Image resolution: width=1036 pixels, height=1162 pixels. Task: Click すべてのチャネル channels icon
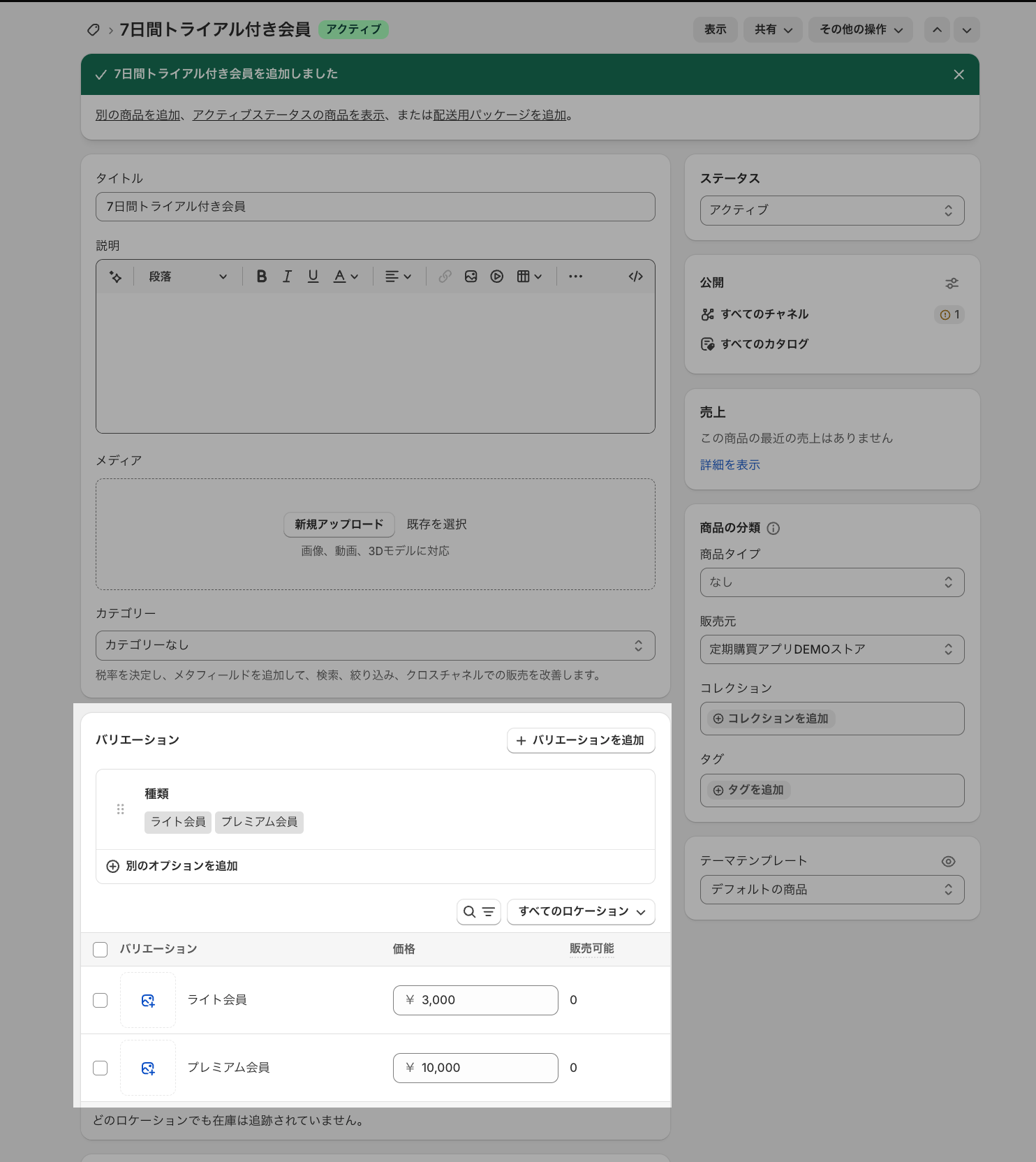708,315
